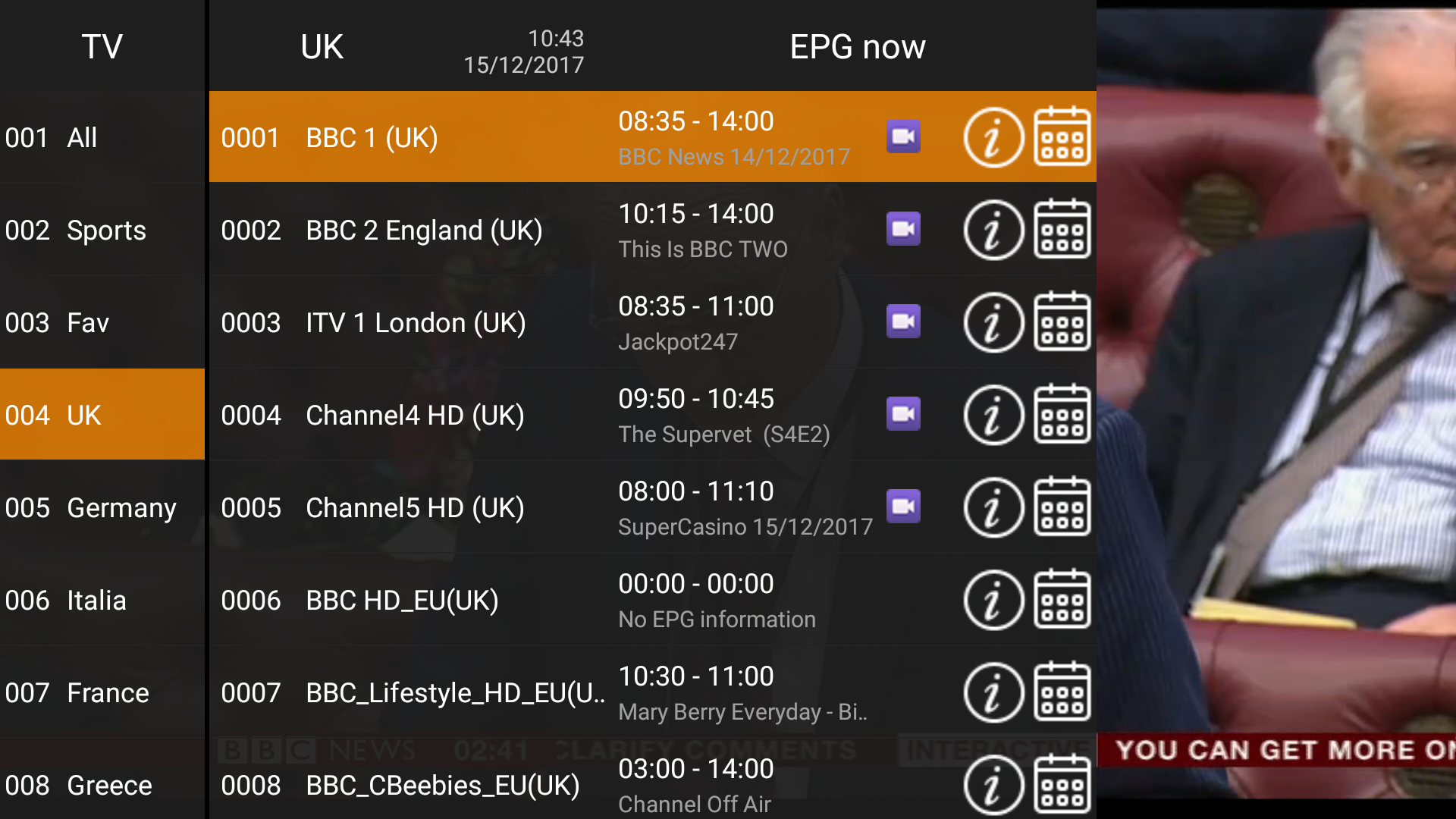The height and width of the screenshot is (819, 1456).
Task: Select channel 0002 BBC 2 England (UK)
Action: (x=652, y=230)
